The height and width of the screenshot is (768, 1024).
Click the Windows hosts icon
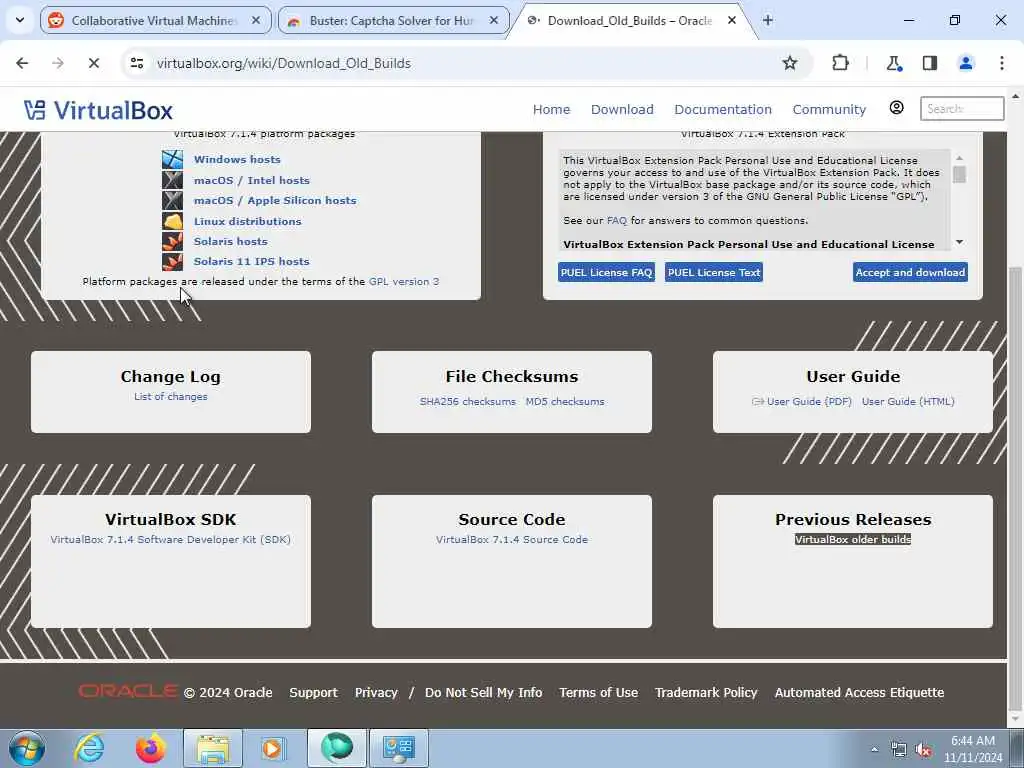[x=172, y=159]
